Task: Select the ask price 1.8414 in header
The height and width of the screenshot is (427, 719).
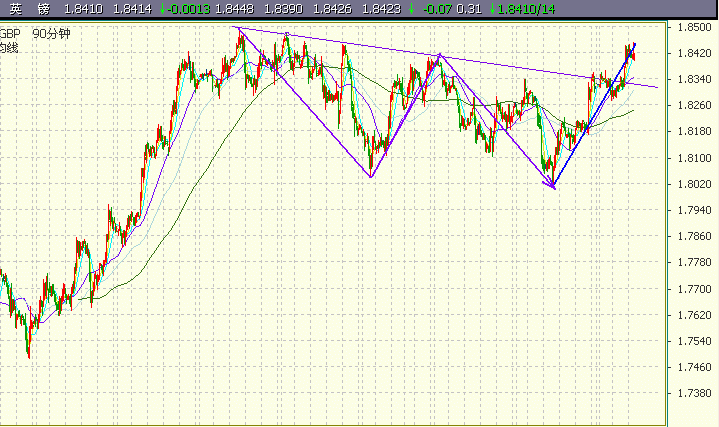Action: pyautogui.click(x=132, y=9)
